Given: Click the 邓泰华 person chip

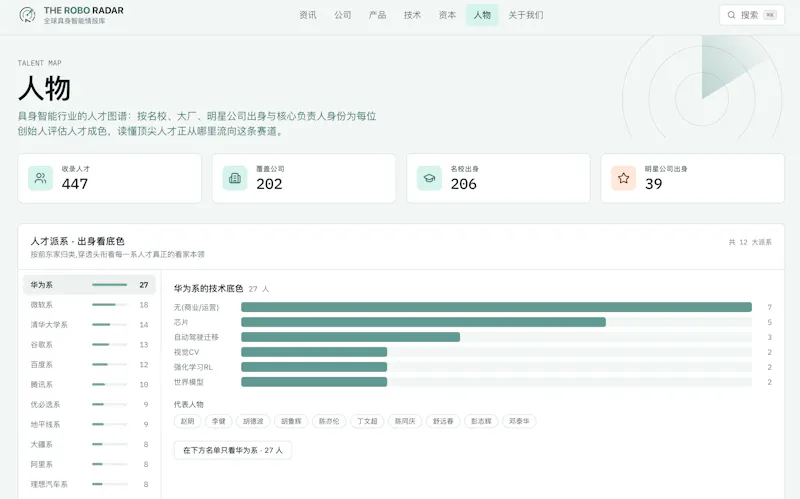Looking at the screenshot, I should click(x=519, y=421).
